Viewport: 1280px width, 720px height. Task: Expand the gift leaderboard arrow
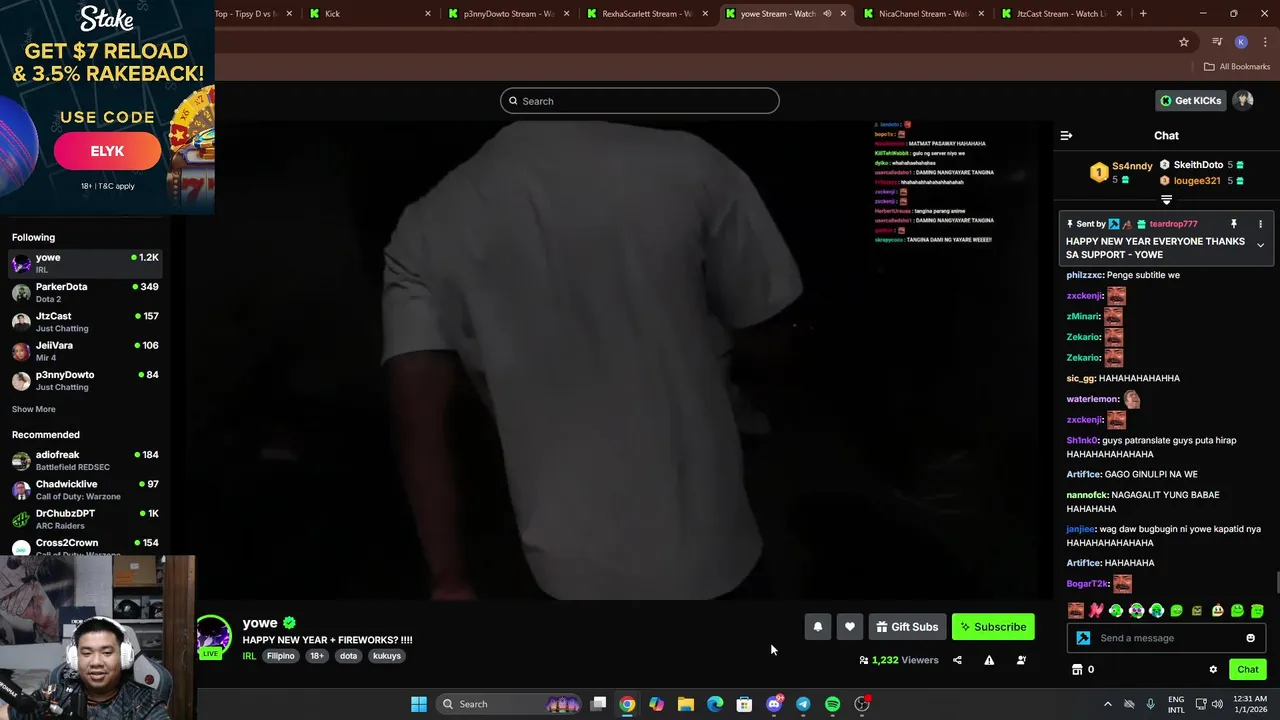click(1166, 200)
